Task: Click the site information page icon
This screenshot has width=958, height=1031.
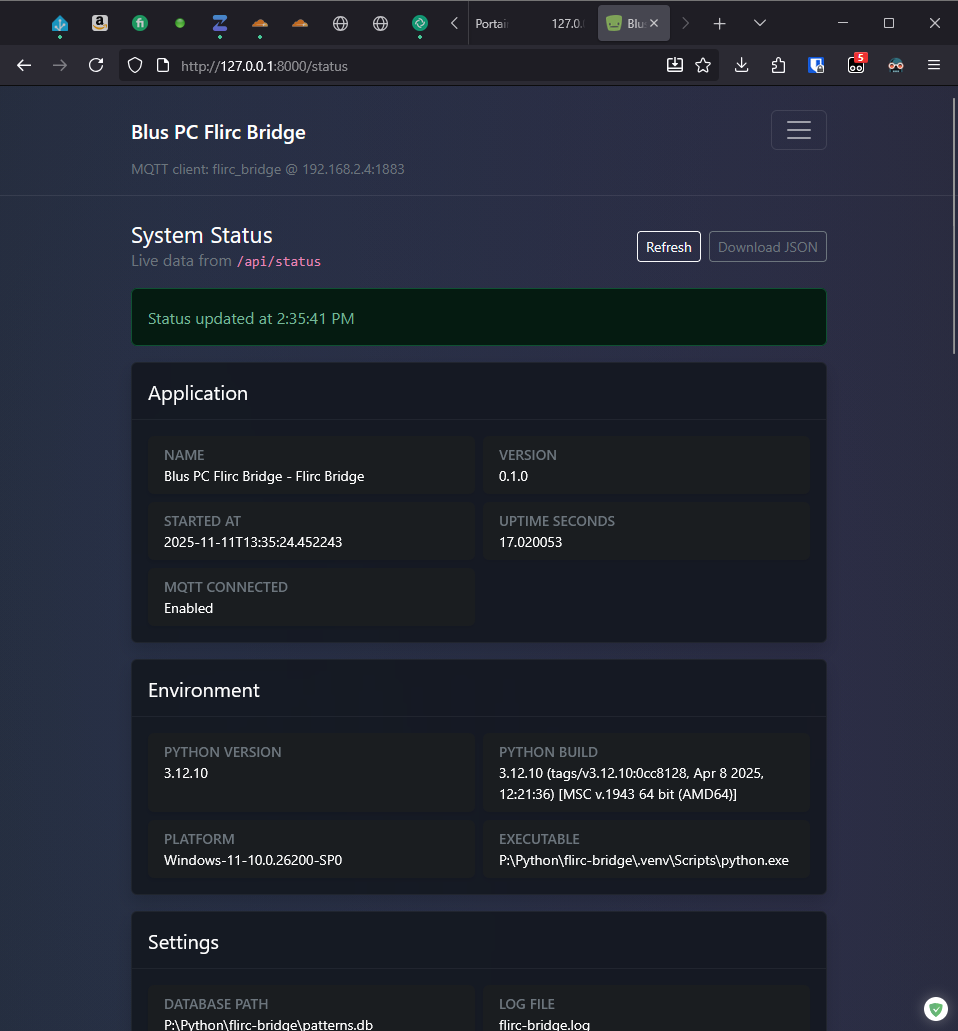Action: pos(163,65)
